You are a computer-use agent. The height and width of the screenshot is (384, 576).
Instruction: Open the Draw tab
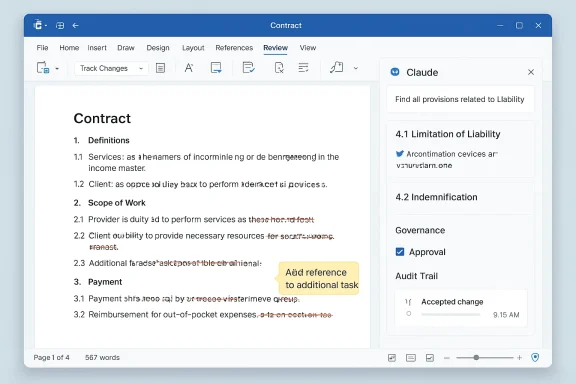(126, 48)
